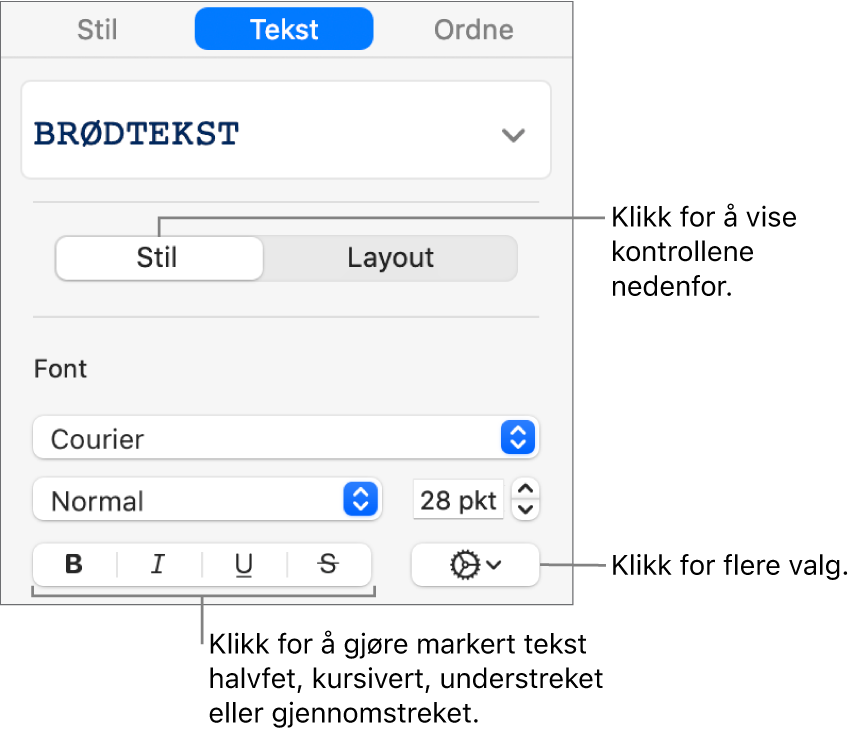Toggle strikethrough (S) formatting

point(329,564)
